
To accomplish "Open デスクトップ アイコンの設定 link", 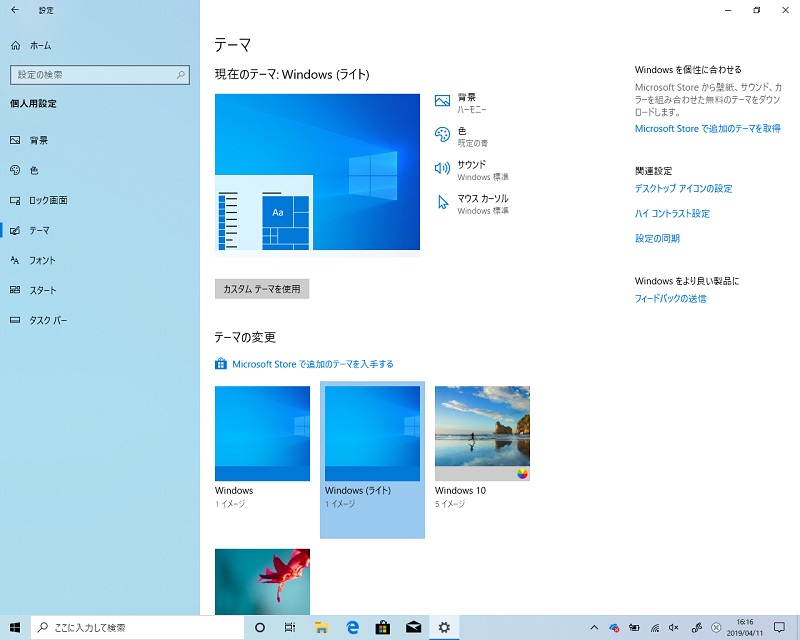I will click(683, 188).
